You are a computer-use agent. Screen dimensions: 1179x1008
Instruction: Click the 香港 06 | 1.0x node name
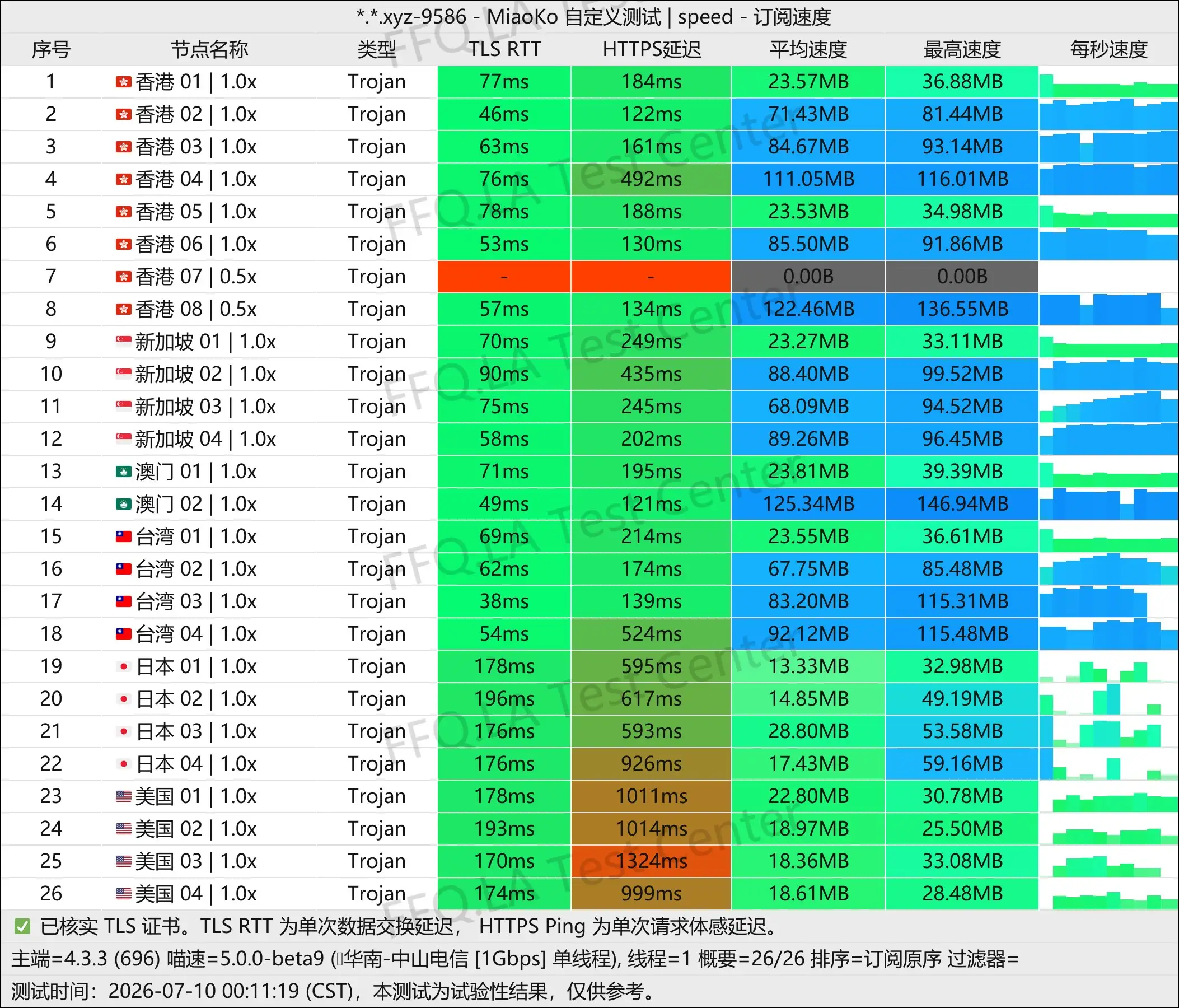[196, 244]
